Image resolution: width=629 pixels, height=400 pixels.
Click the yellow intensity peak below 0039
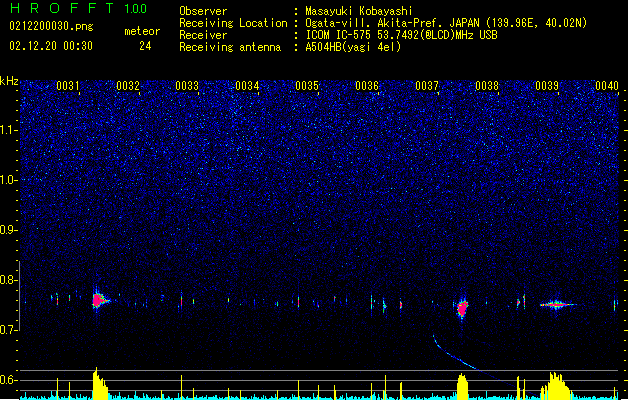pyautogui.click(x=557, y=386)
